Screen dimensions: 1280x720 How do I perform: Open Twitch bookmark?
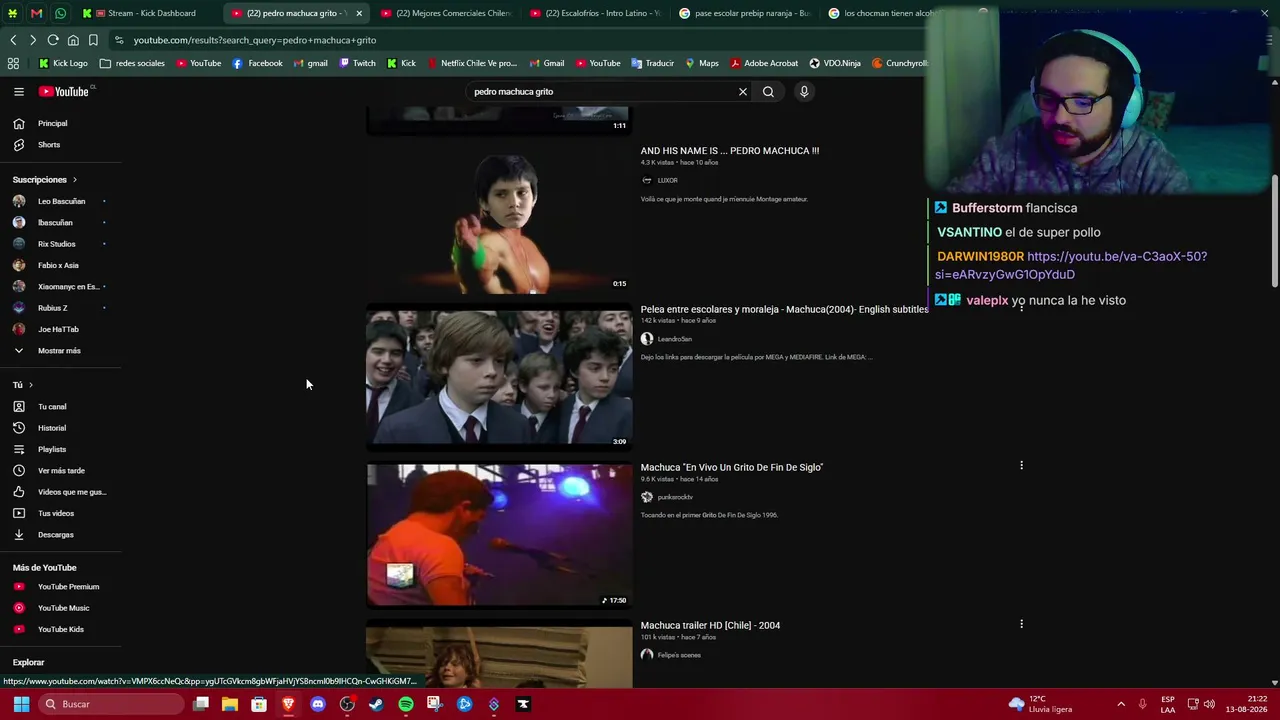357,63
